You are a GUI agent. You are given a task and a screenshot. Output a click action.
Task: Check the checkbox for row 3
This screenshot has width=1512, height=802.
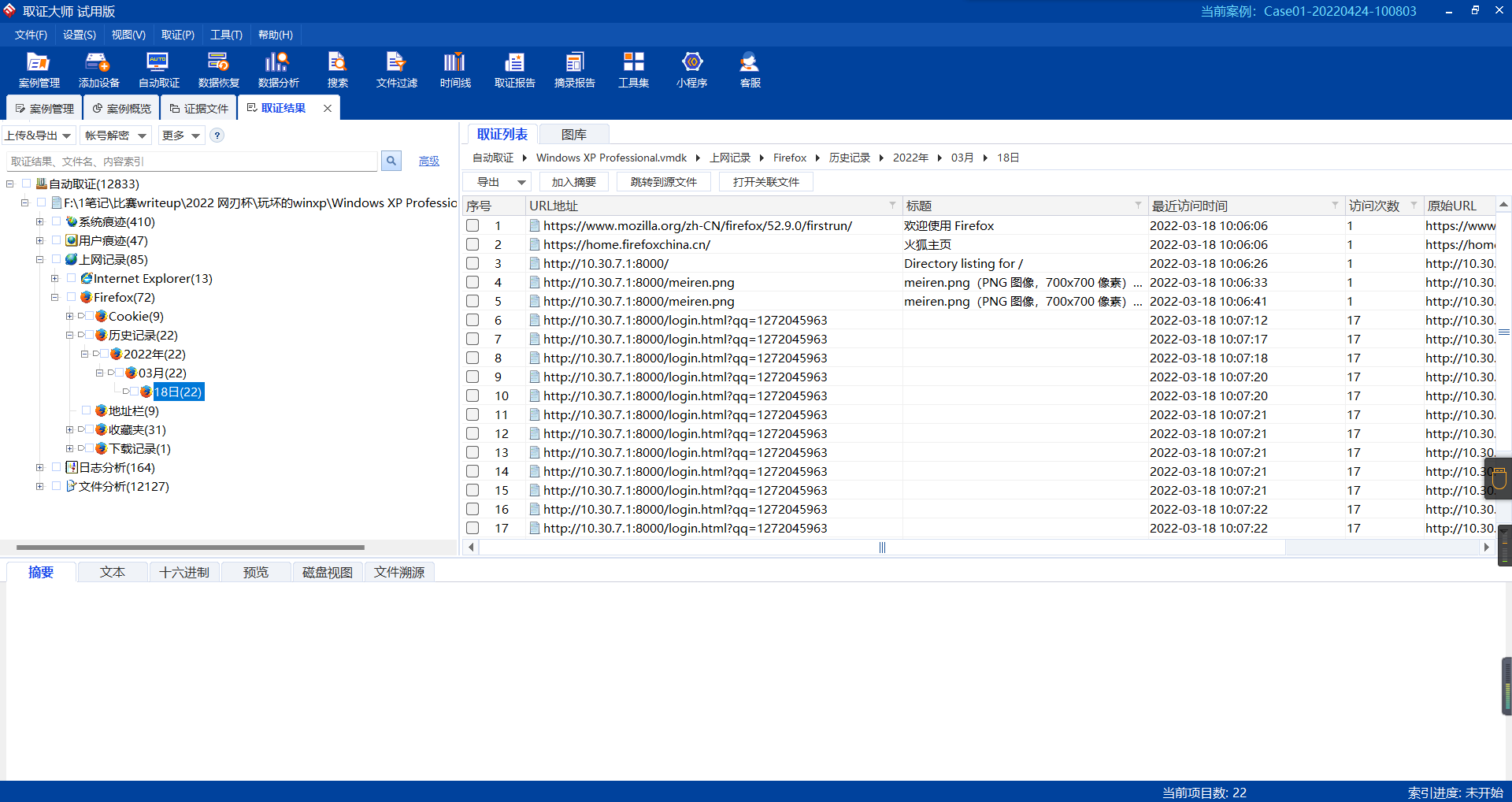coord(472,263)
